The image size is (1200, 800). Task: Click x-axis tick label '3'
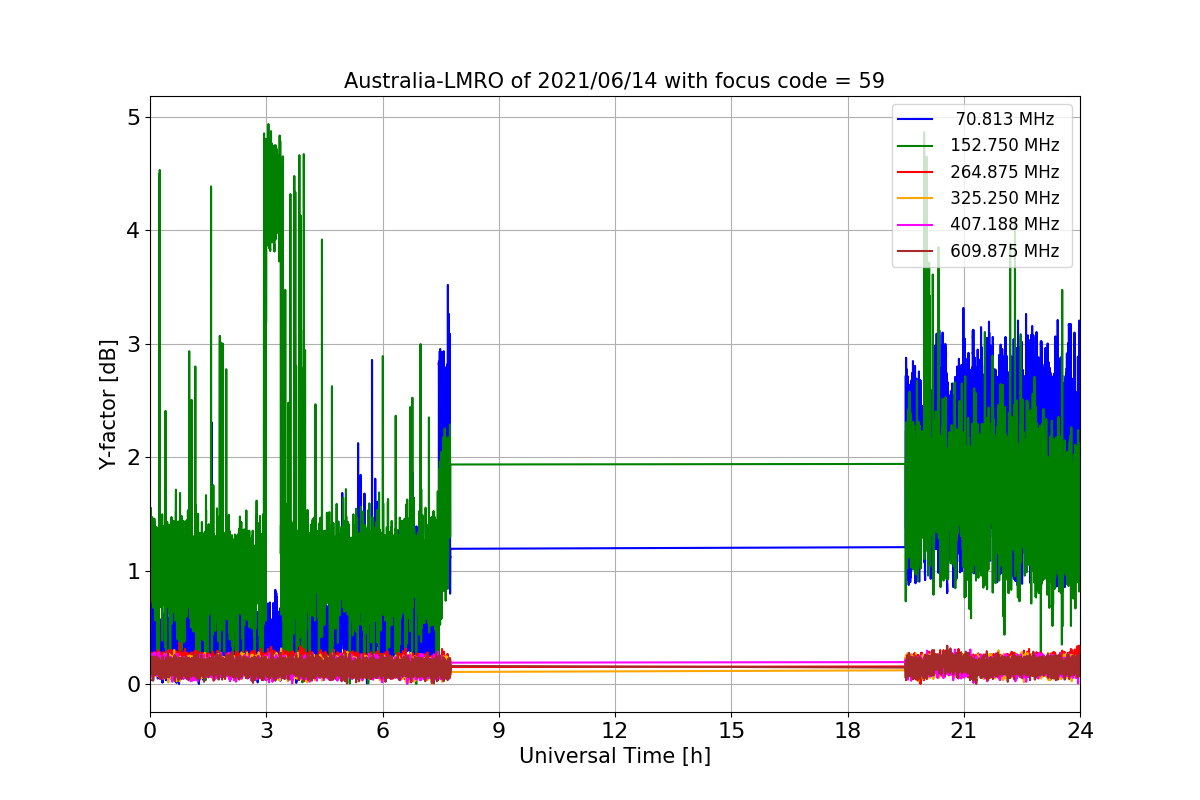[266, 731]
